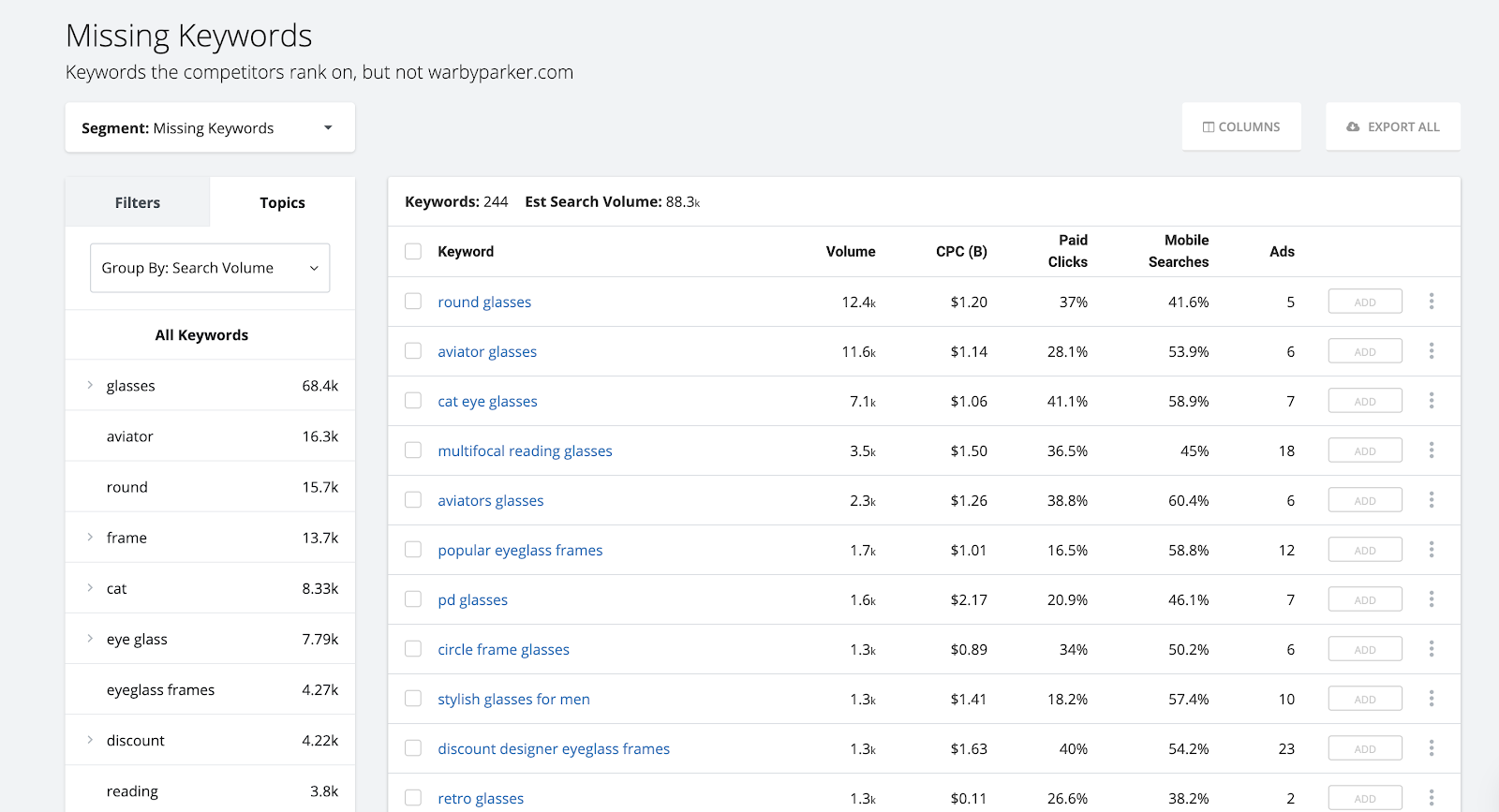The image size is (1499, 812).
Task: Sort the table by Ads column
Action: pos(1282,251)
